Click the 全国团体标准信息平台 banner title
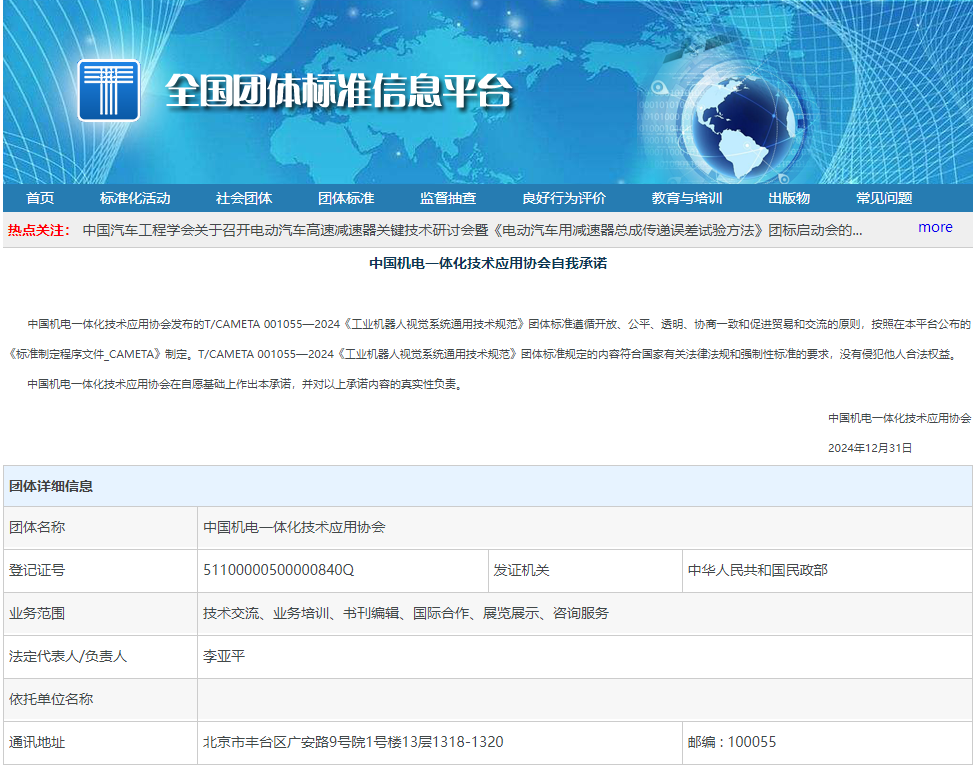Viewport: 976px width, 767px height. coord(338,92)
